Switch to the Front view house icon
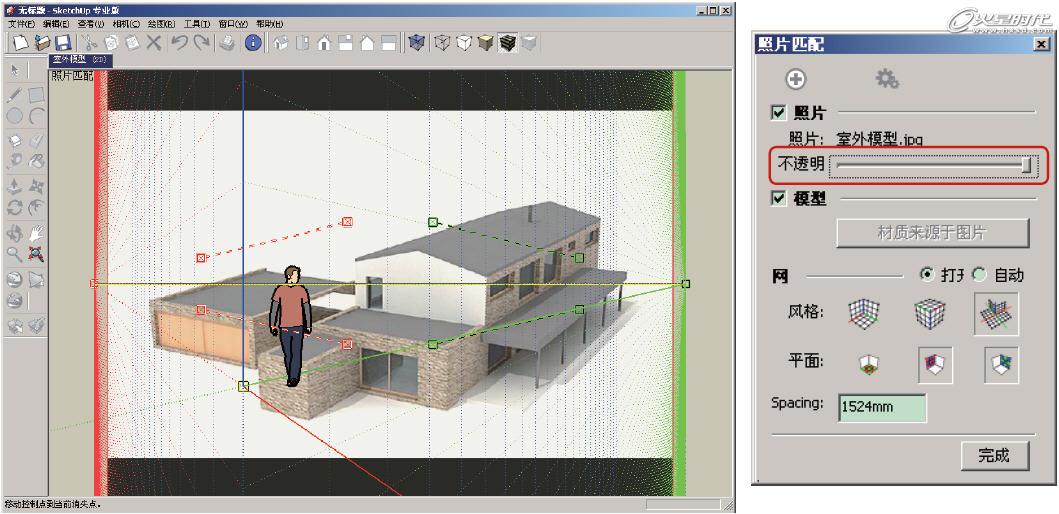The image size is (1059, 514). (324, 43)
